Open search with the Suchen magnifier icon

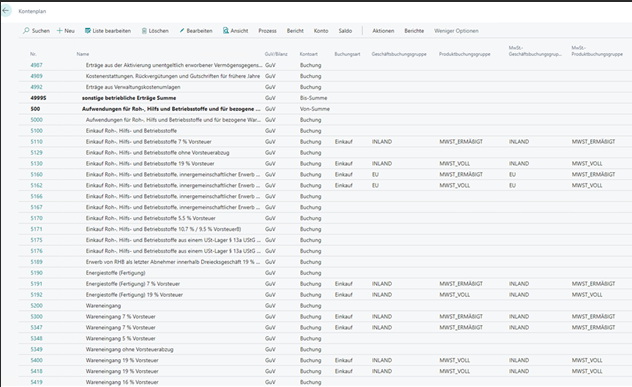click(x=26, y=31)
